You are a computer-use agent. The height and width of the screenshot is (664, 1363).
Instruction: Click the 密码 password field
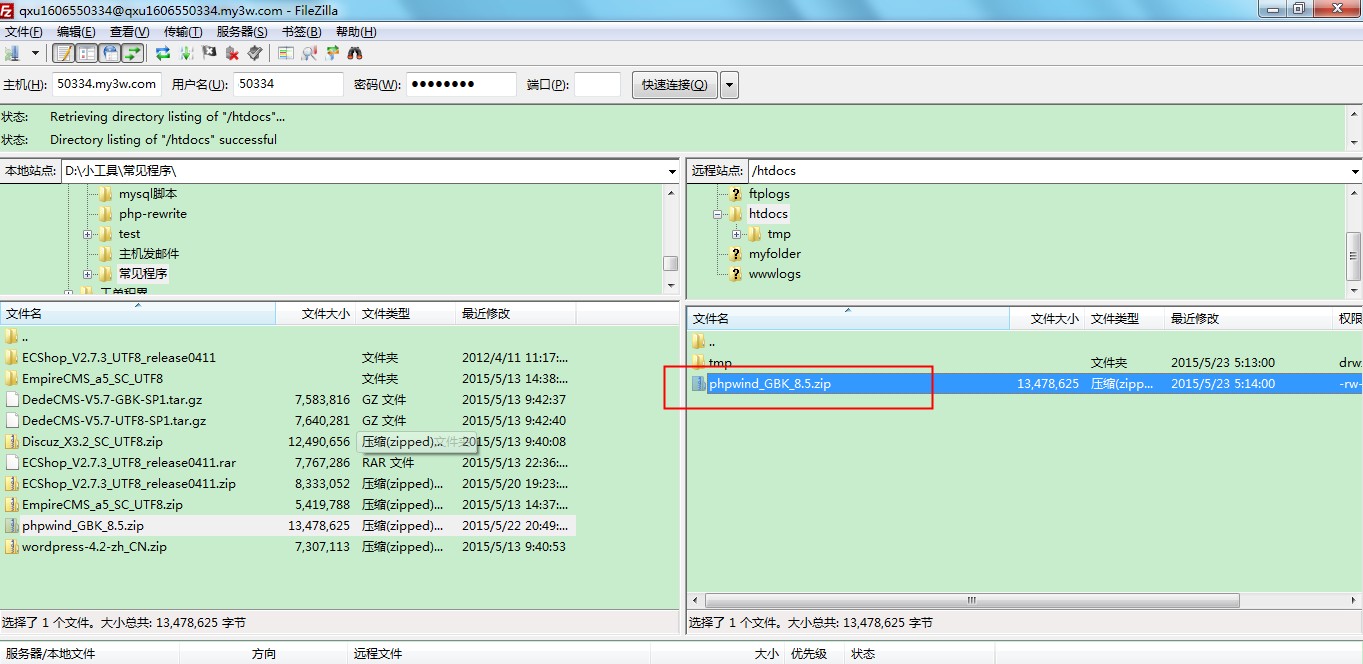click(x=461, y=84)
